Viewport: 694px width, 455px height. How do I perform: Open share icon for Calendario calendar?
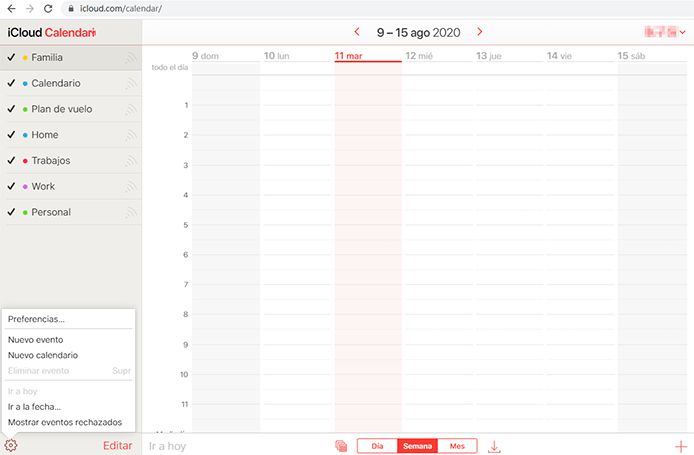[130, 83]
